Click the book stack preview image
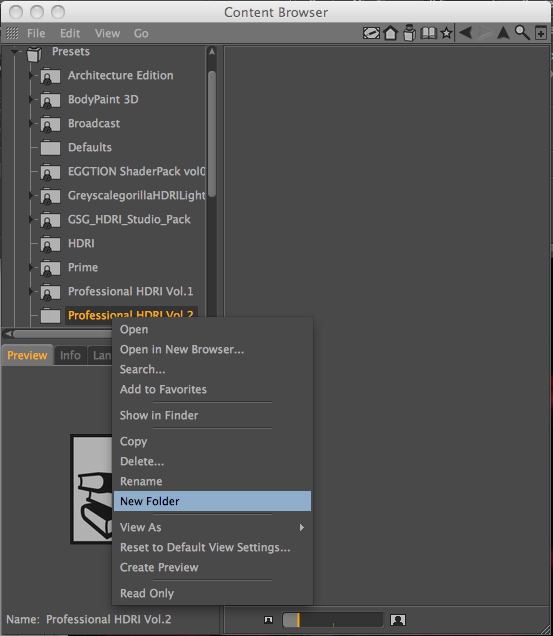This screenshot has height=636, width=553. [x=92, y=489]
